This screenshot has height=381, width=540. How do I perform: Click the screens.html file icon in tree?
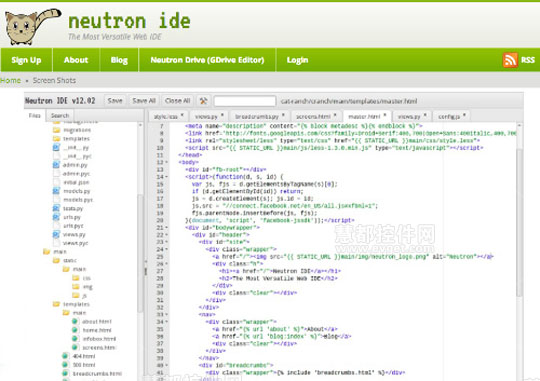point(75,347)
